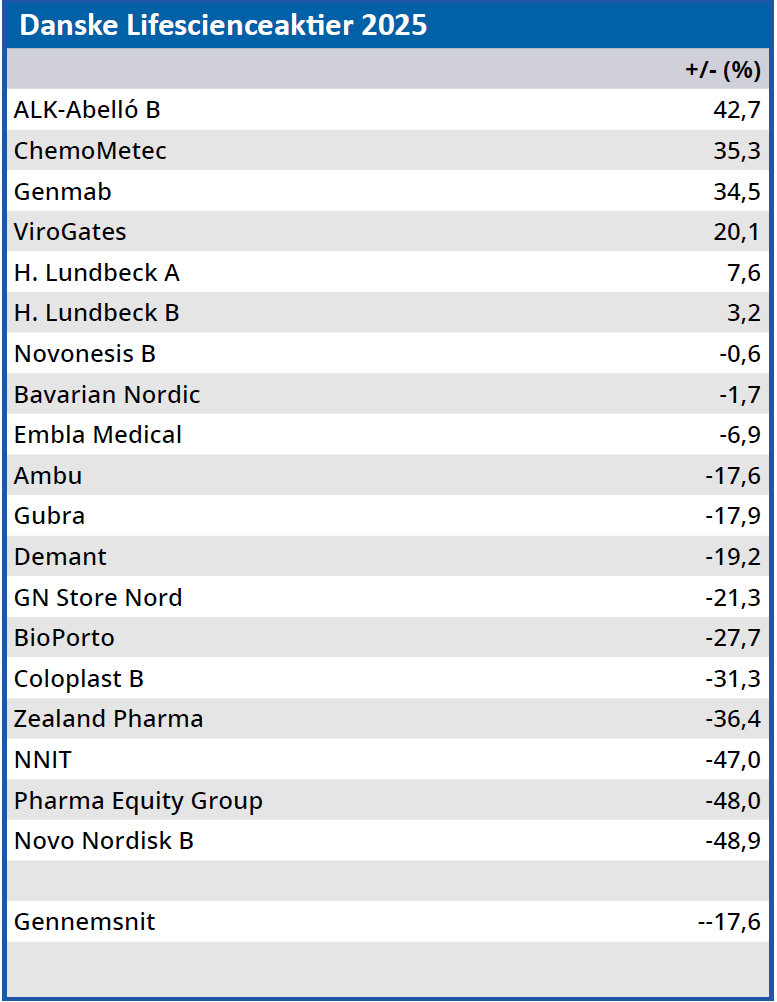Click the ChemoMetec stock name
Screen dimensions: 777x1002
(90, 151)
